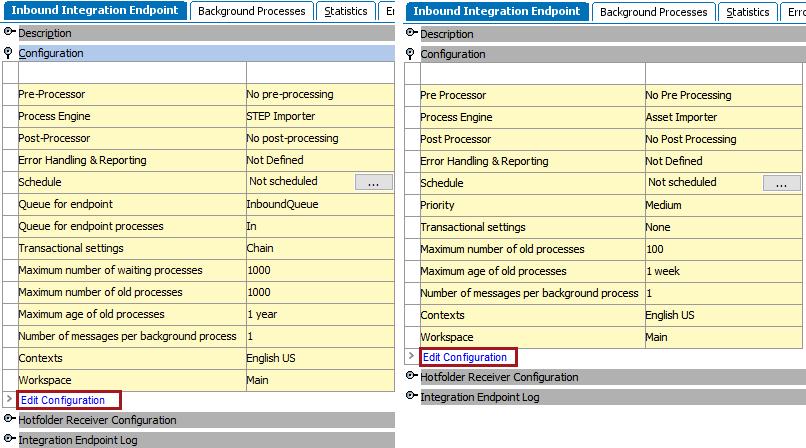This screenshot has width=806, height=448.
Task: Select the STEP Importer process engine value
Action: [x=281, y=116]
